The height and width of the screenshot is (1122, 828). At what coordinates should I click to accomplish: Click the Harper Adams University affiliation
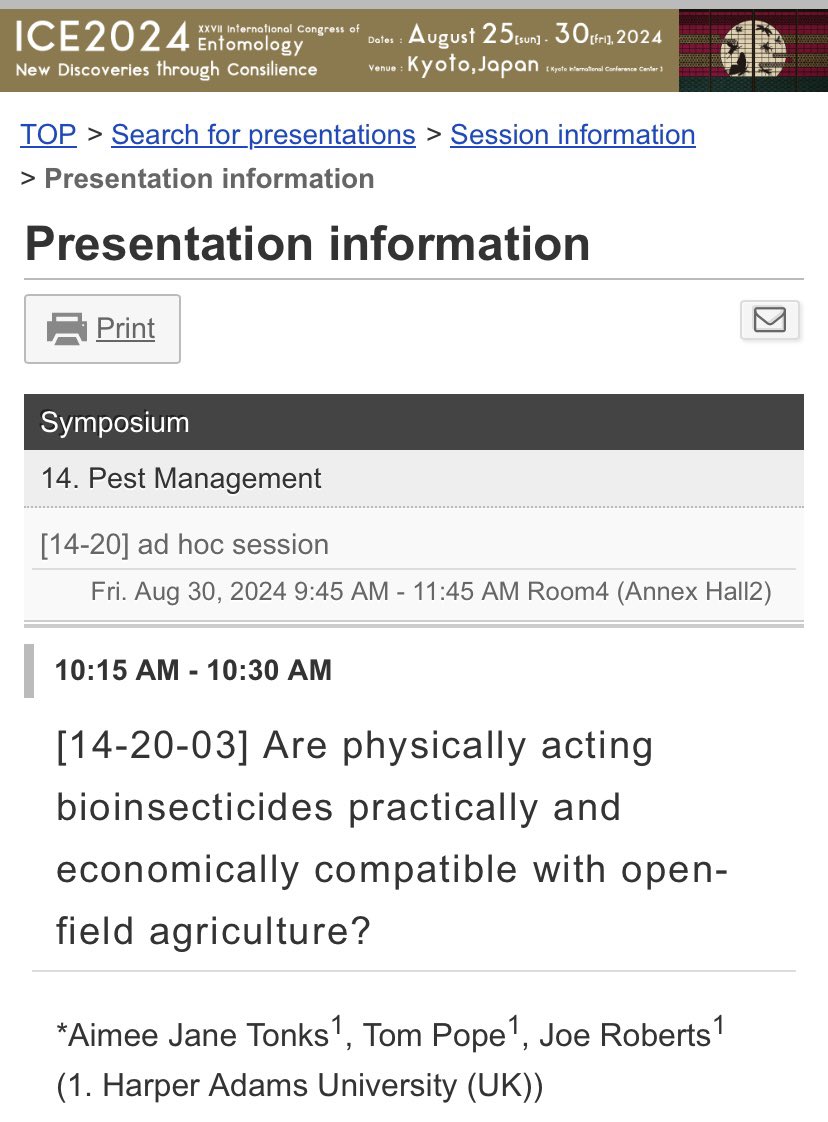(x=299, y=1086)
